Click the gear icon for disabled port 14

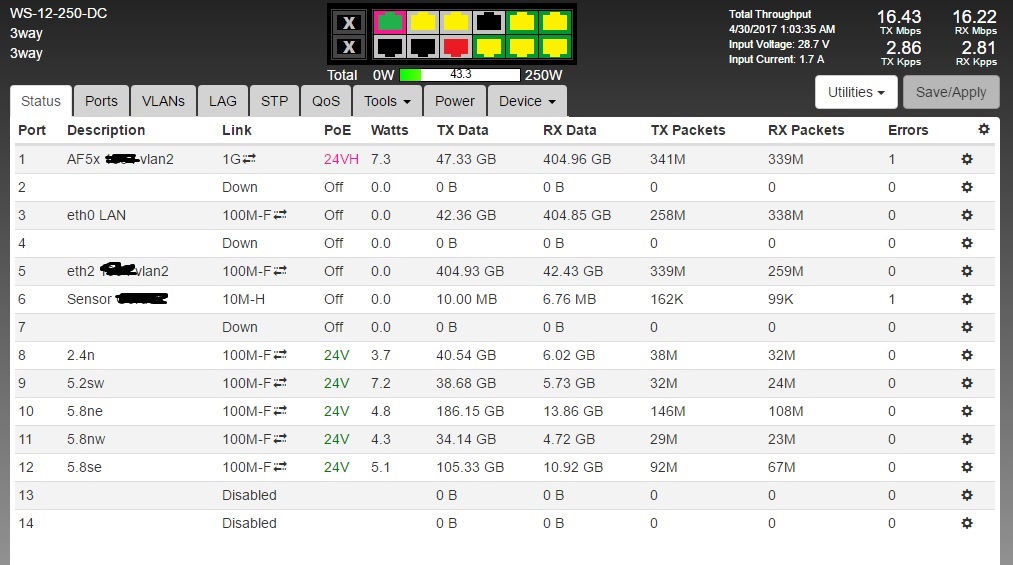pos(966,523)
